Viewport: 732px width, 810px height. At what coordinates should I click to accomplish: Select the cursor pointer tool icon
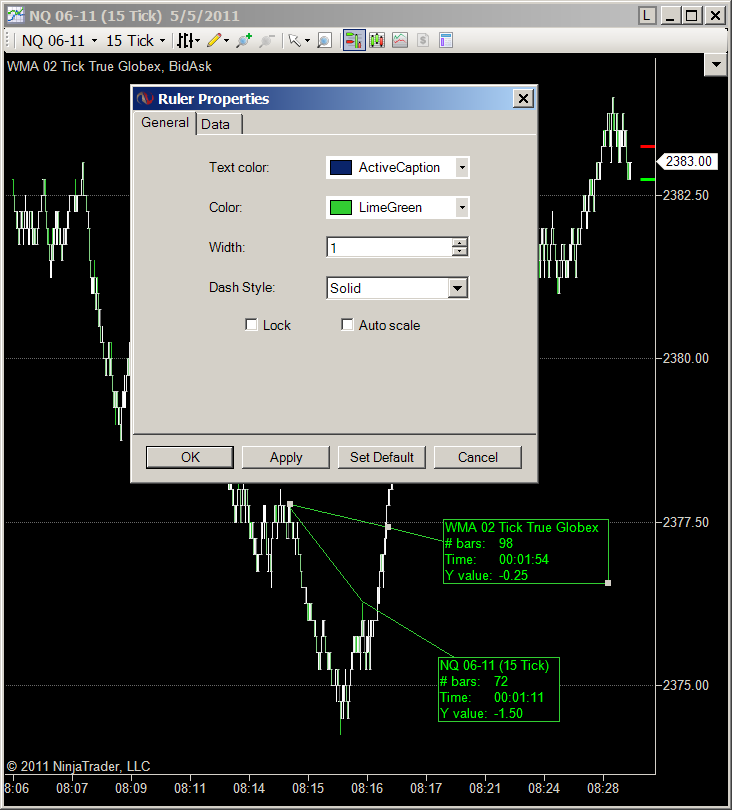[x=294, y=40]
